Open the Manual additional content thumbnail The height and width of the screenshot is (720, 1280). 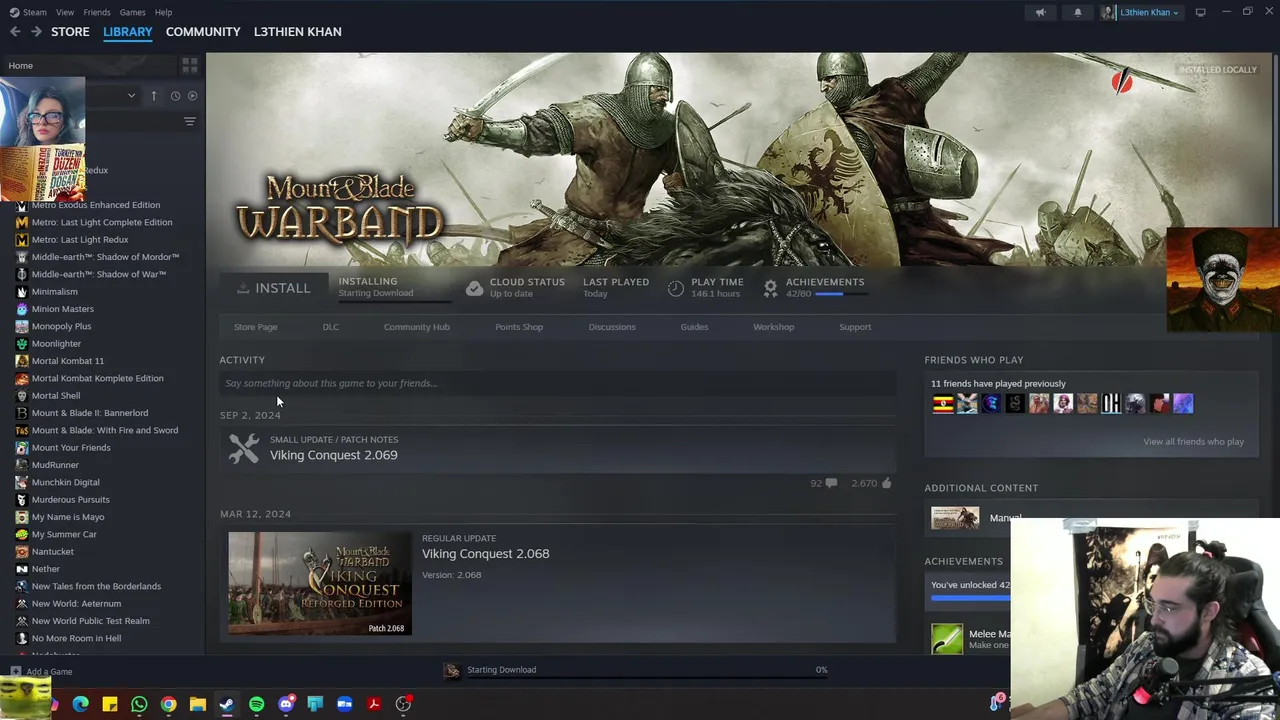coord(955,518)
